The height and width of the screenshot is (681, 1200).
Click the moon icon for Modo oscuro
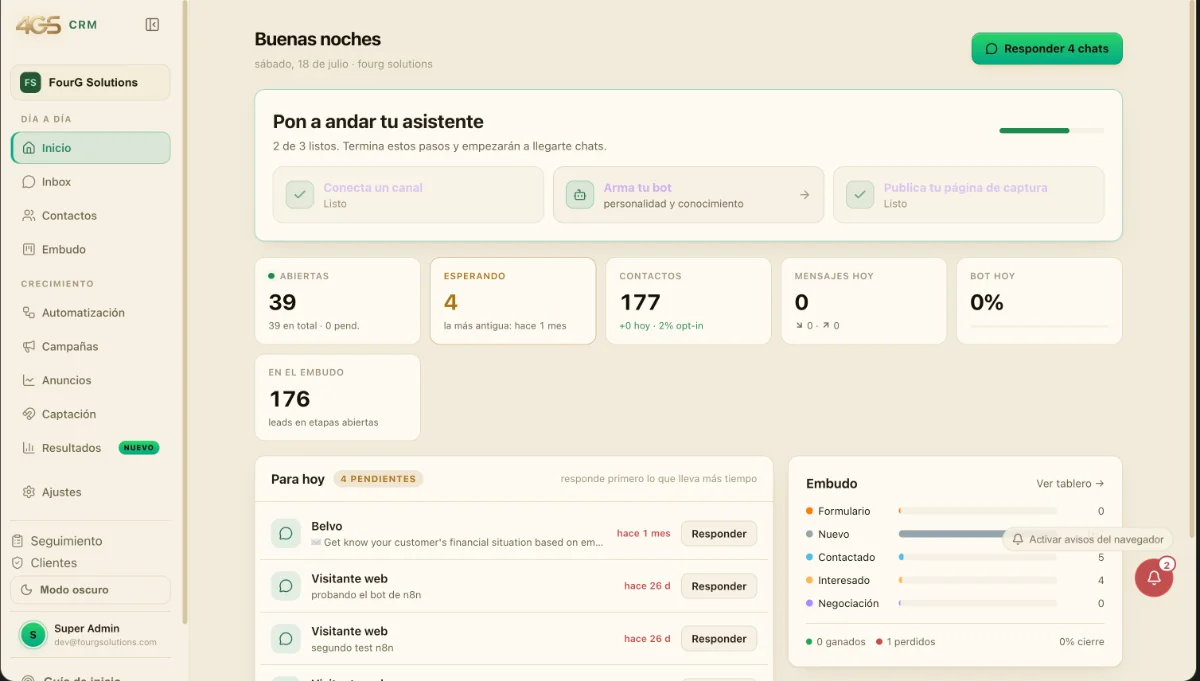click(27, 590)
